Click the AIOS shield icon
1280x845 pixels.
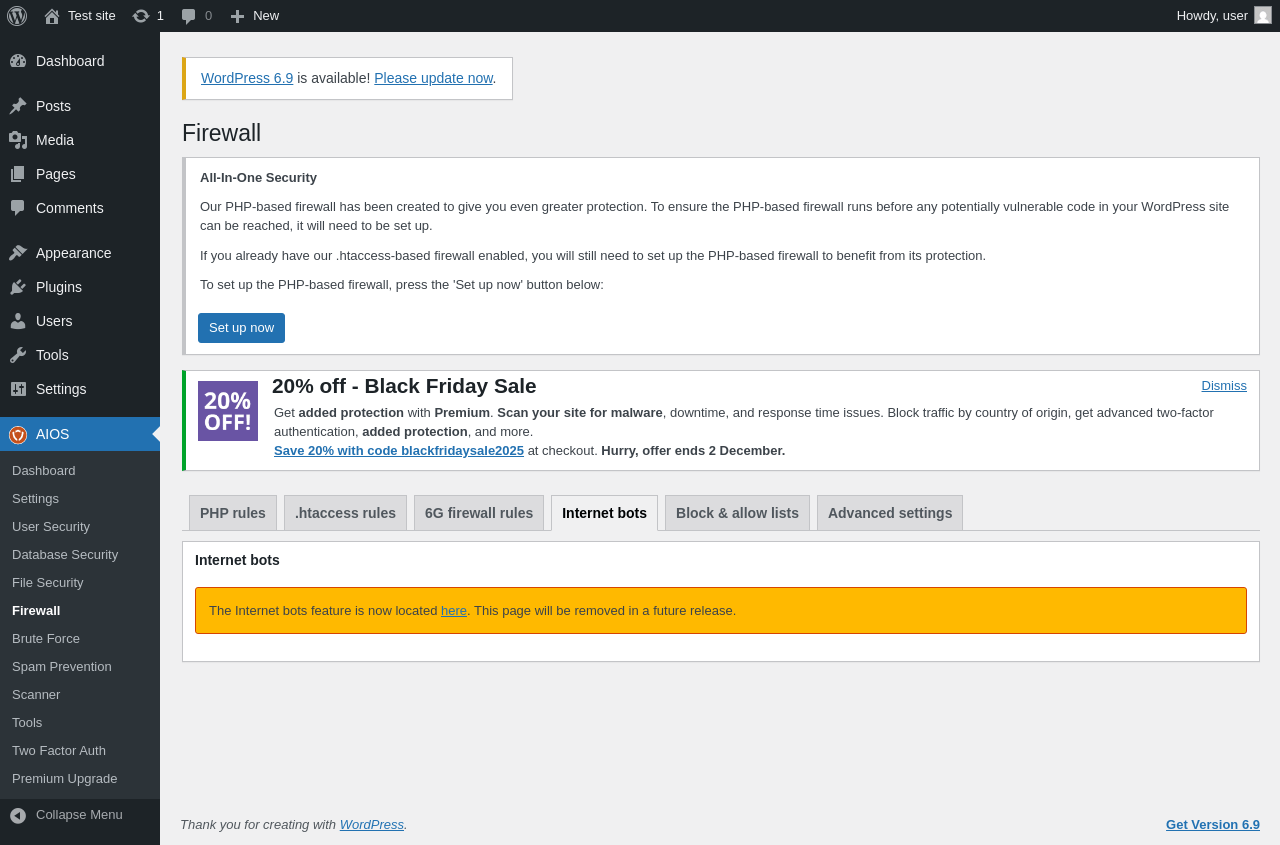tap(18, 435)
